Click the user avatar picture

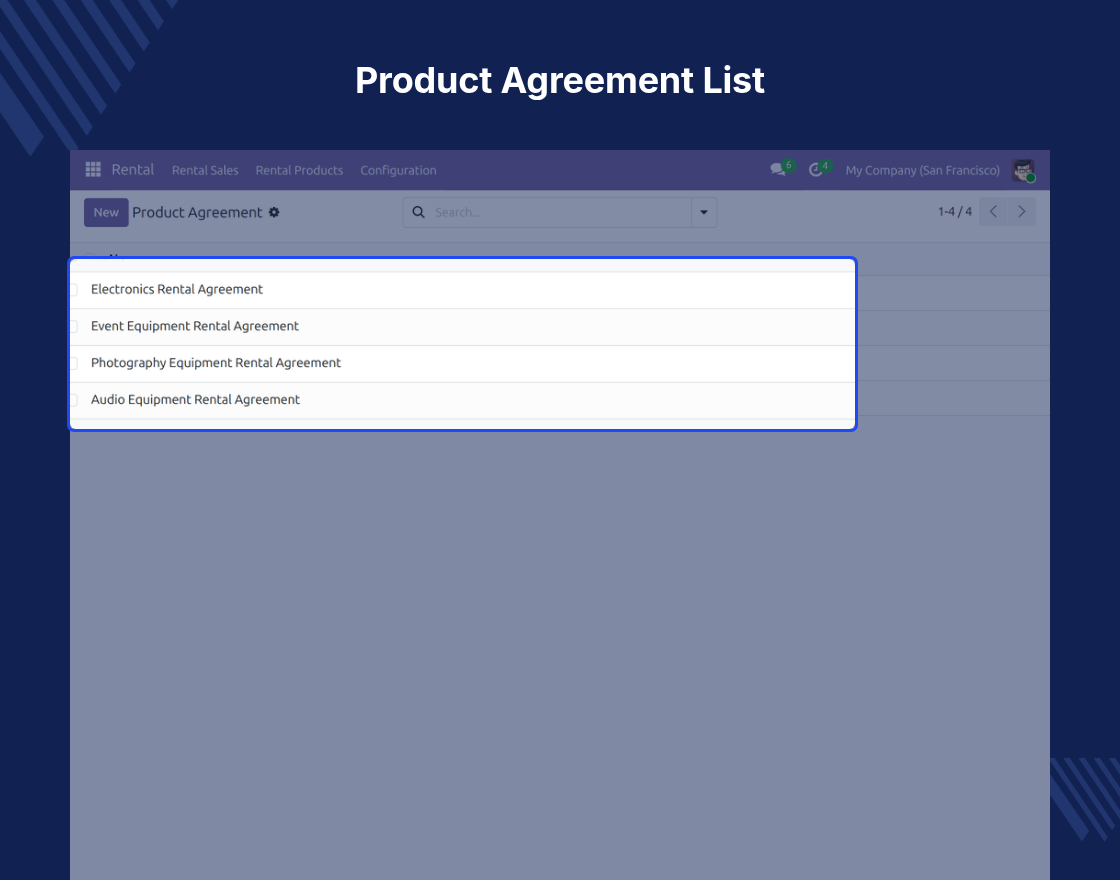coord(1024,170)
